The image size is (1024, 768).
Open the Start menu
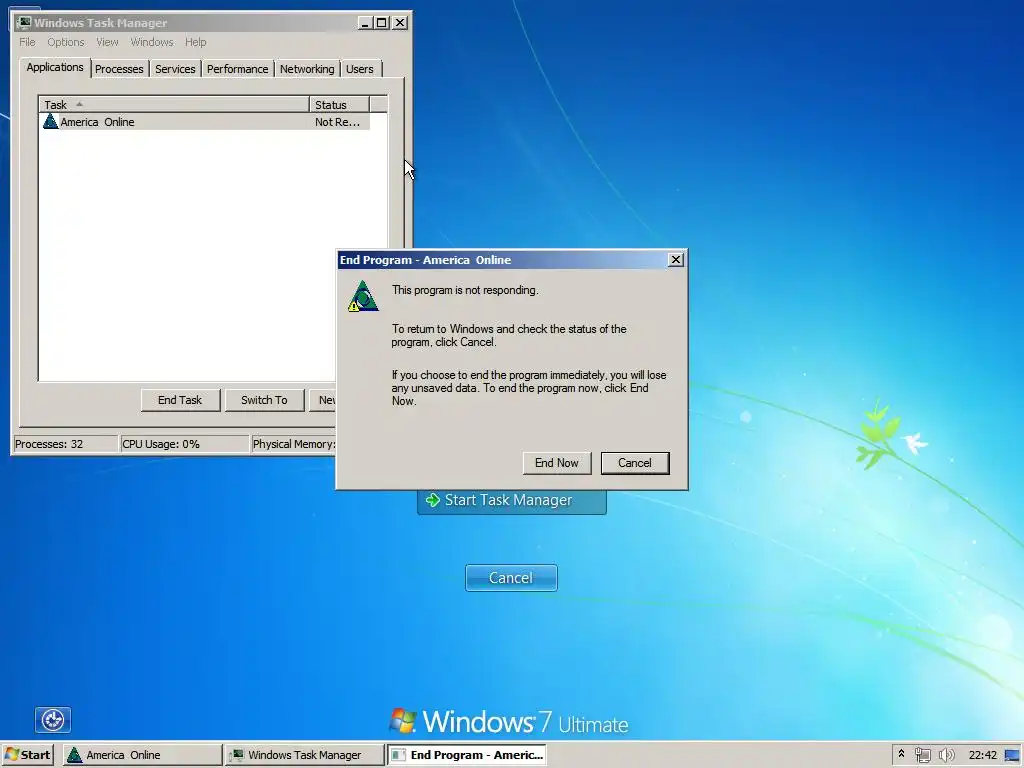tap(27, 755)
